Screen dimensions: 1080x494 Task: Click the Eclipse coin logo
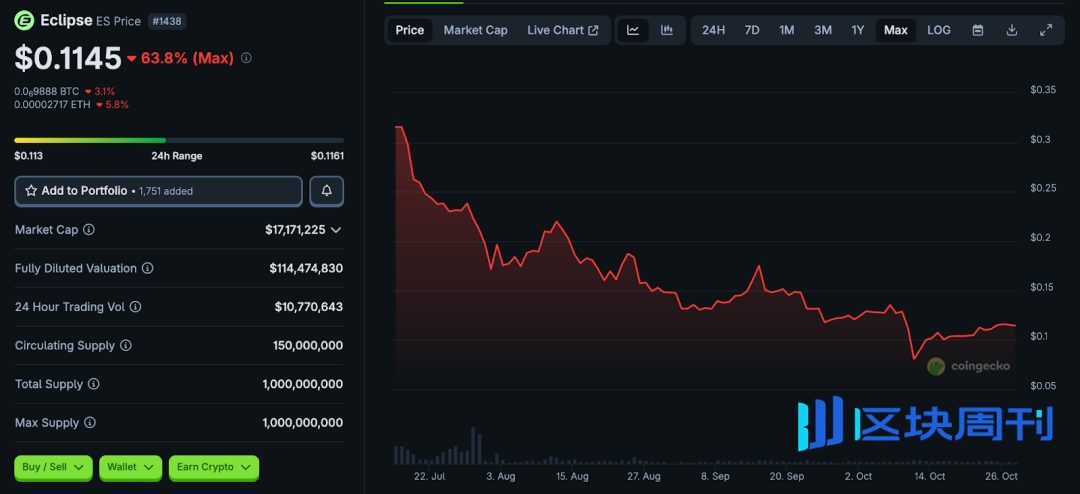pos(24,20)
